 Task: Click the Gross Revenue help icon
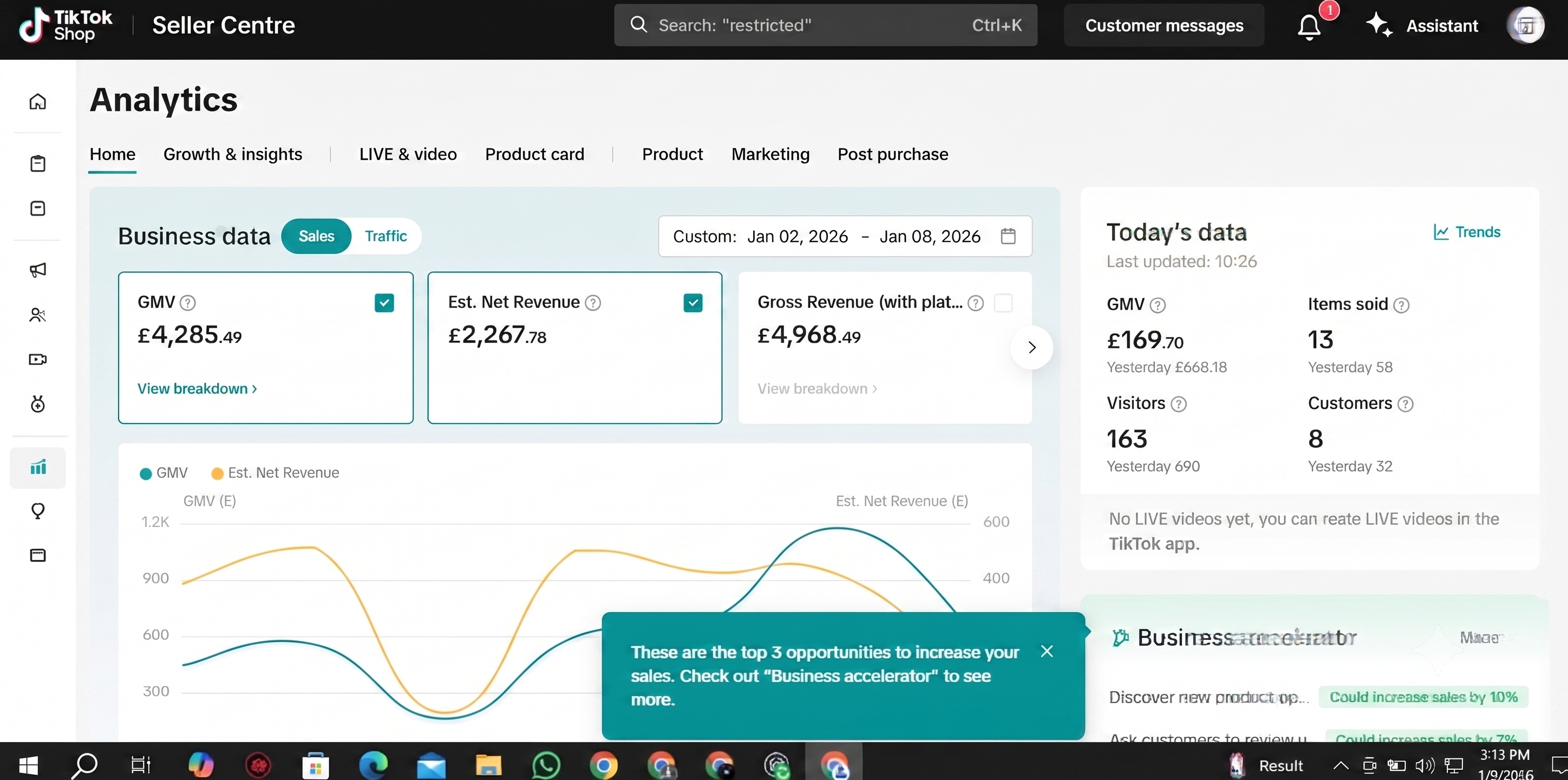point(976,303)
